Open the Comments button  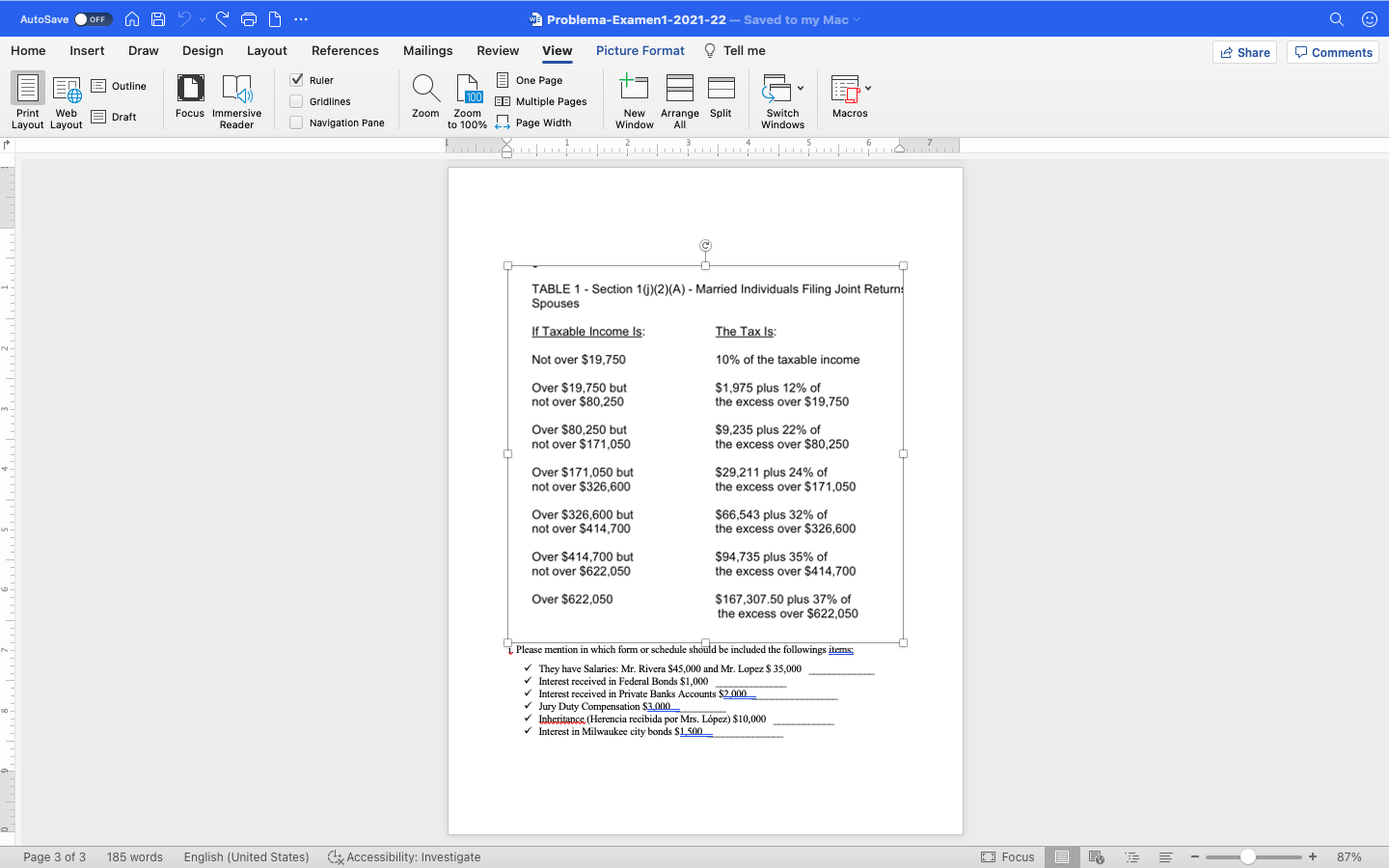[x=1333, y=52]
